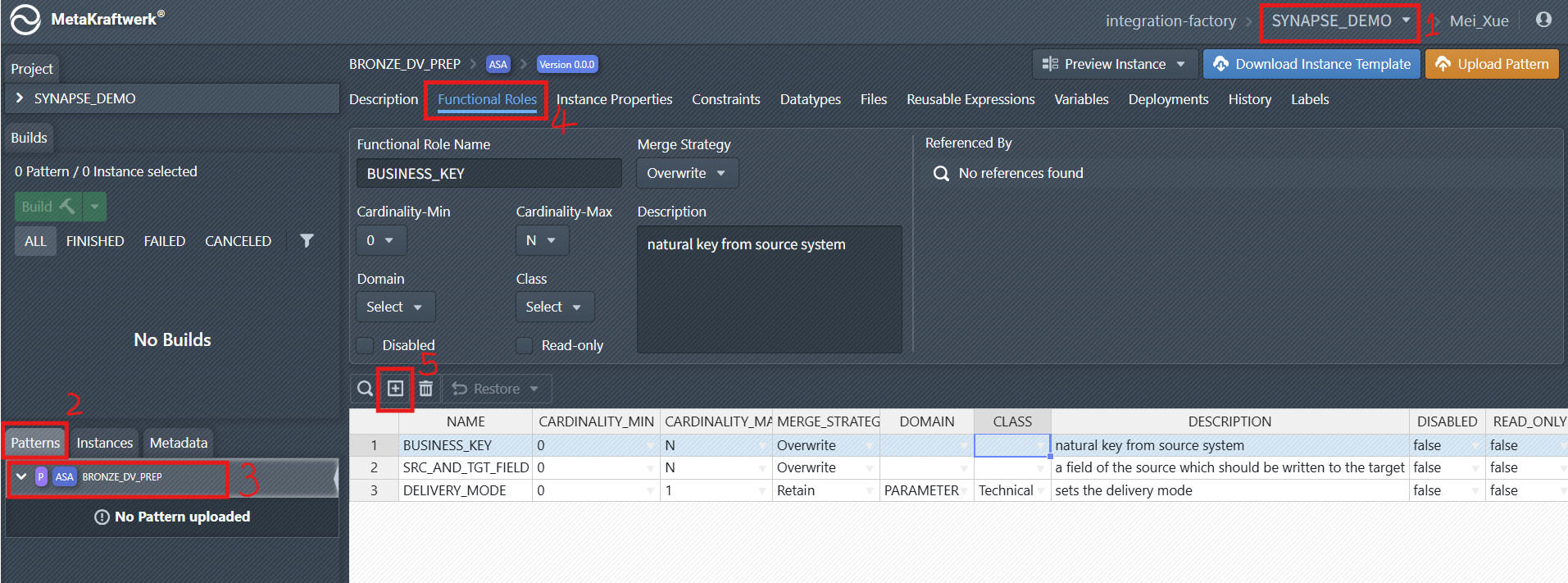1568x583 pixels.
Task: Click the Upload Pattern button
Action: [1492, 64]
